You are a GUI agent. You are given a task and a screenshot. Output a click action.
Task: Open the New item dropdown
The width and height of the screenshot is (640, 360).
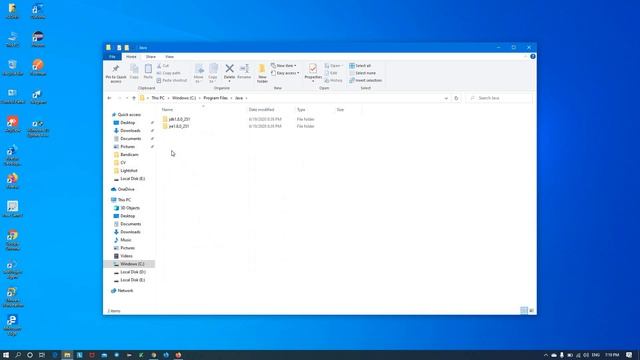(284, 66)
